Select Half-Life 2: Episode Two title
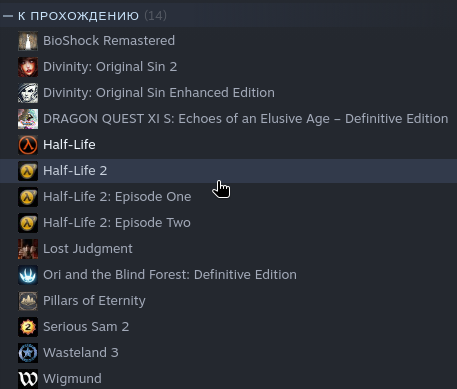This screenshot has width=457, height=389. pyautogui.click(x=117, y=223)
